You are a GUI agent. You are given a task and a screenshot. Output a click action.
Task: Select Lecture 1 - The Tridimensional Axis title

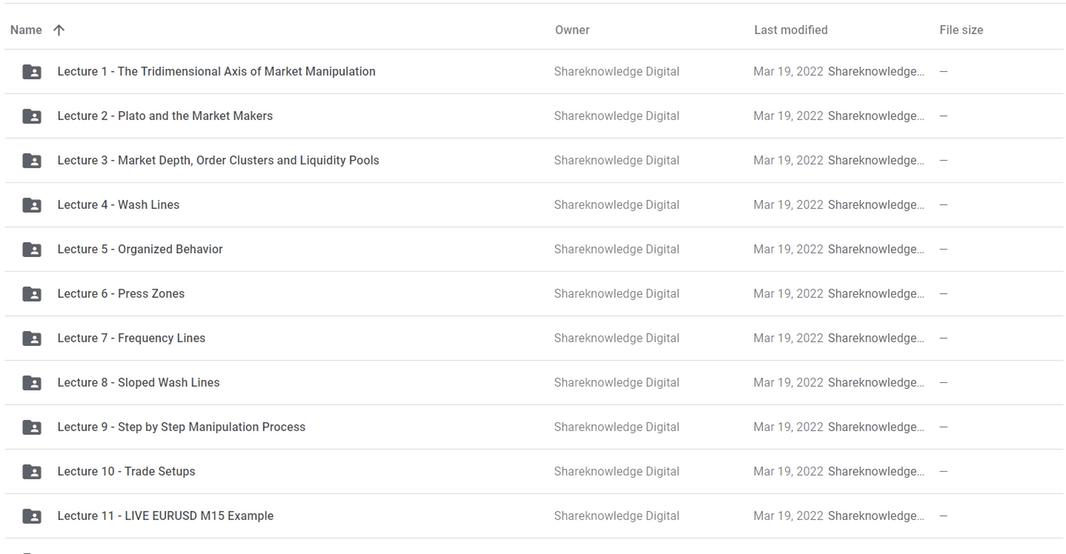coord(216,71)
